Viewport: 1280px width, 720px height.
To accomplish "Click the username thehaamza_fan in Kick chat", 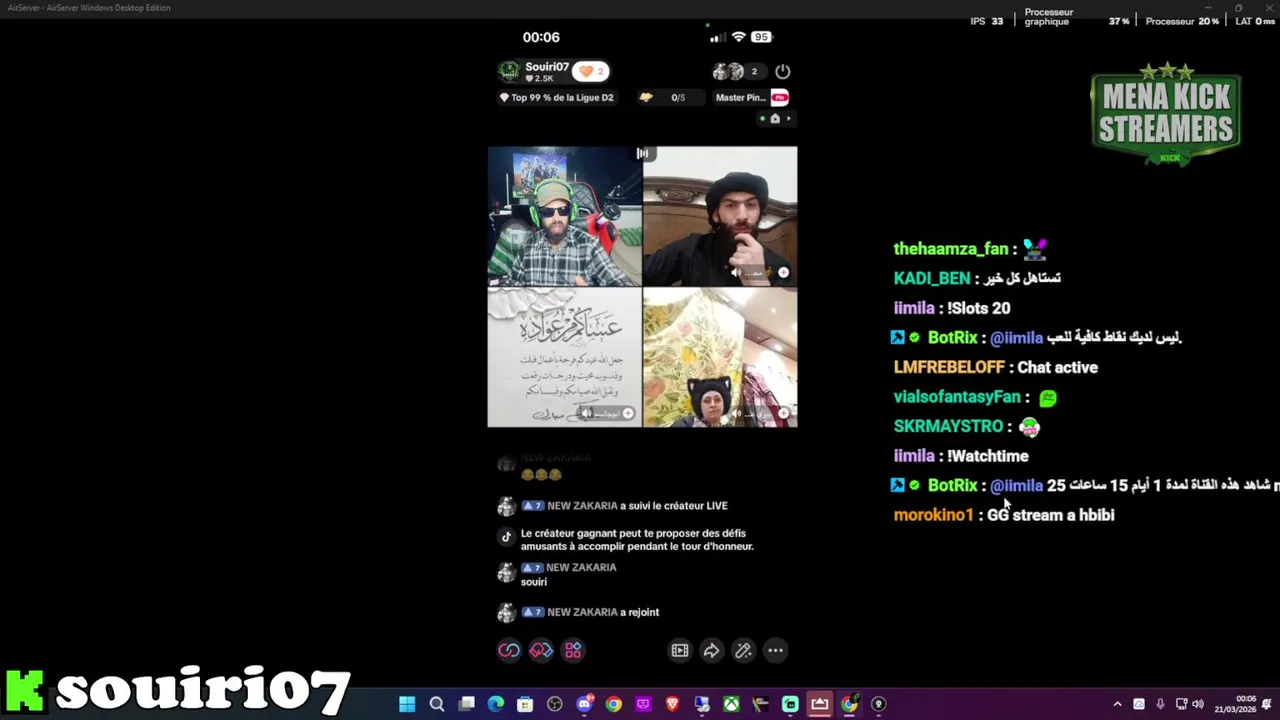I will pyautogui.click(x=951, y=249).
